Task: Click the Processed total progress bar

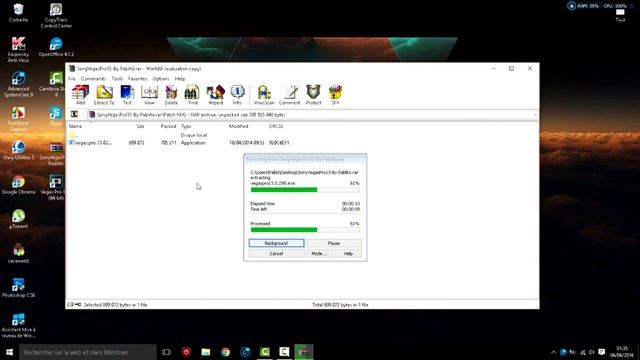Action: 305,230
